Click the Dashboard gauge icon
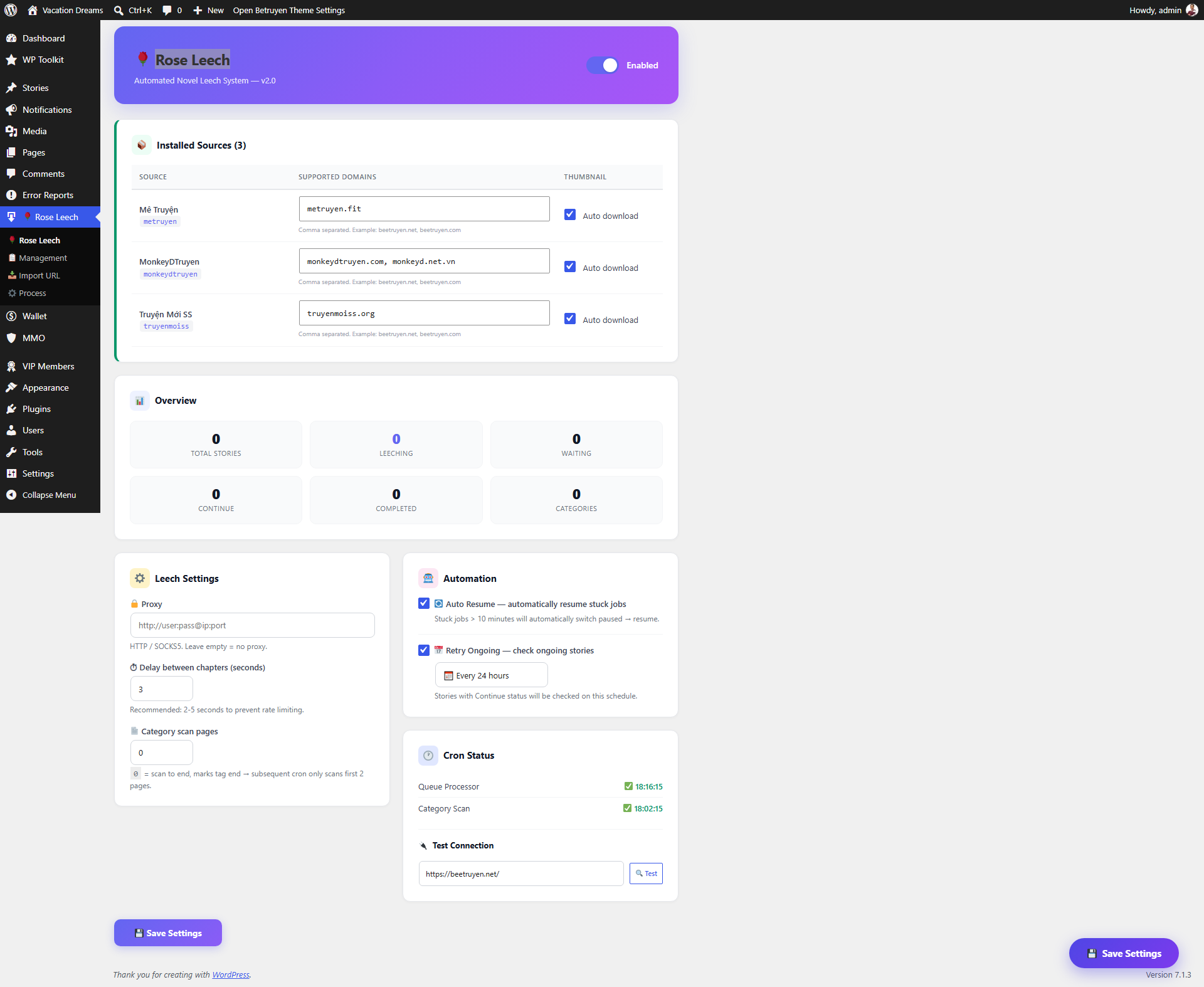The height and width of the screenshot is (987, 1204). 11,38
